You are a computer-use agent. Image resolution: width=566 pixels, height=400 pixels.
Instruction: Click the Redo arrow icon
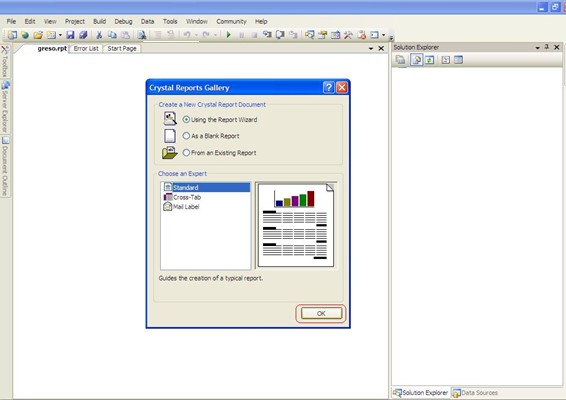pos(206,35)
